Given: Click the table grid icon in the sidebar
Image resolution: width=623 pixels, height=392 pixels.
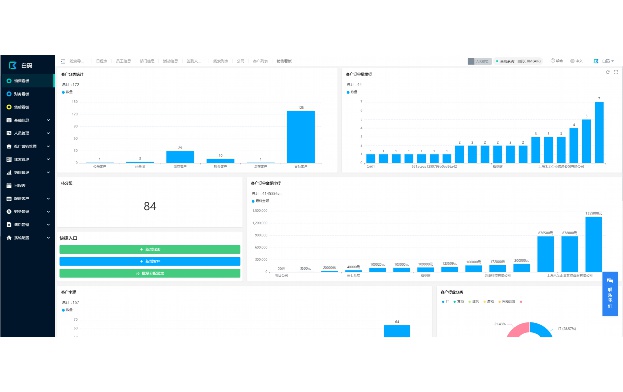Looking at the screenshot, I should [x=9, y=120].
